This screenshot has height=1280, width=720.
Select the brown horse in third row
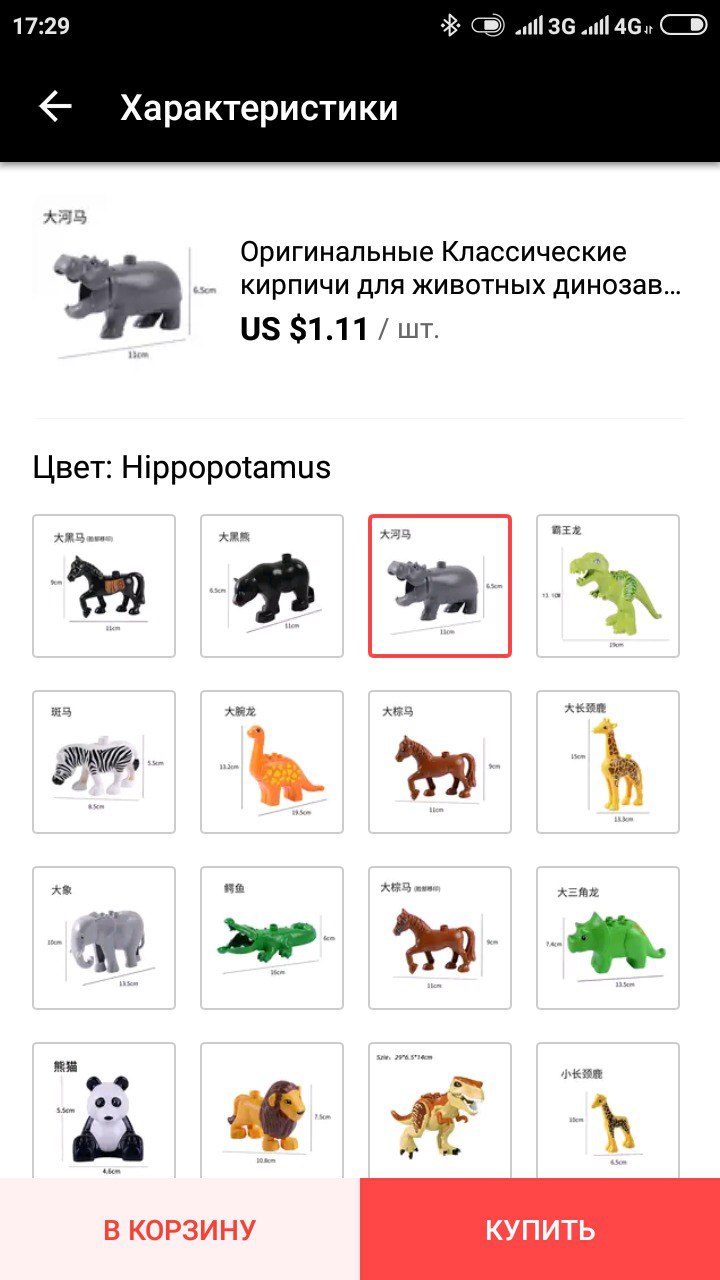(440, 938)
